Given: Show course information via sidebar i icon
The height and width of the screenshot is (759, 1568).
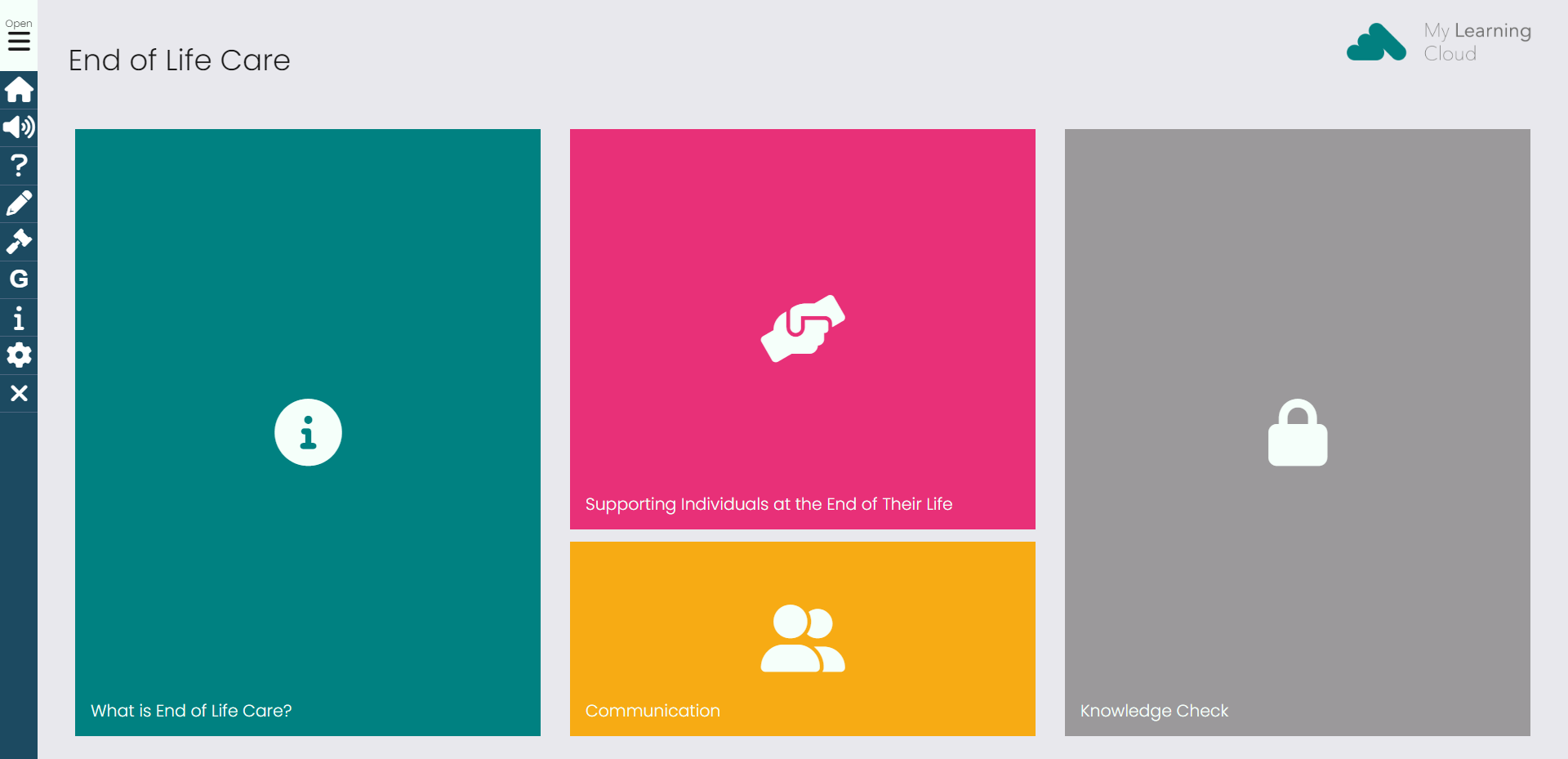Looking at the screenshot, I should 19,317.
